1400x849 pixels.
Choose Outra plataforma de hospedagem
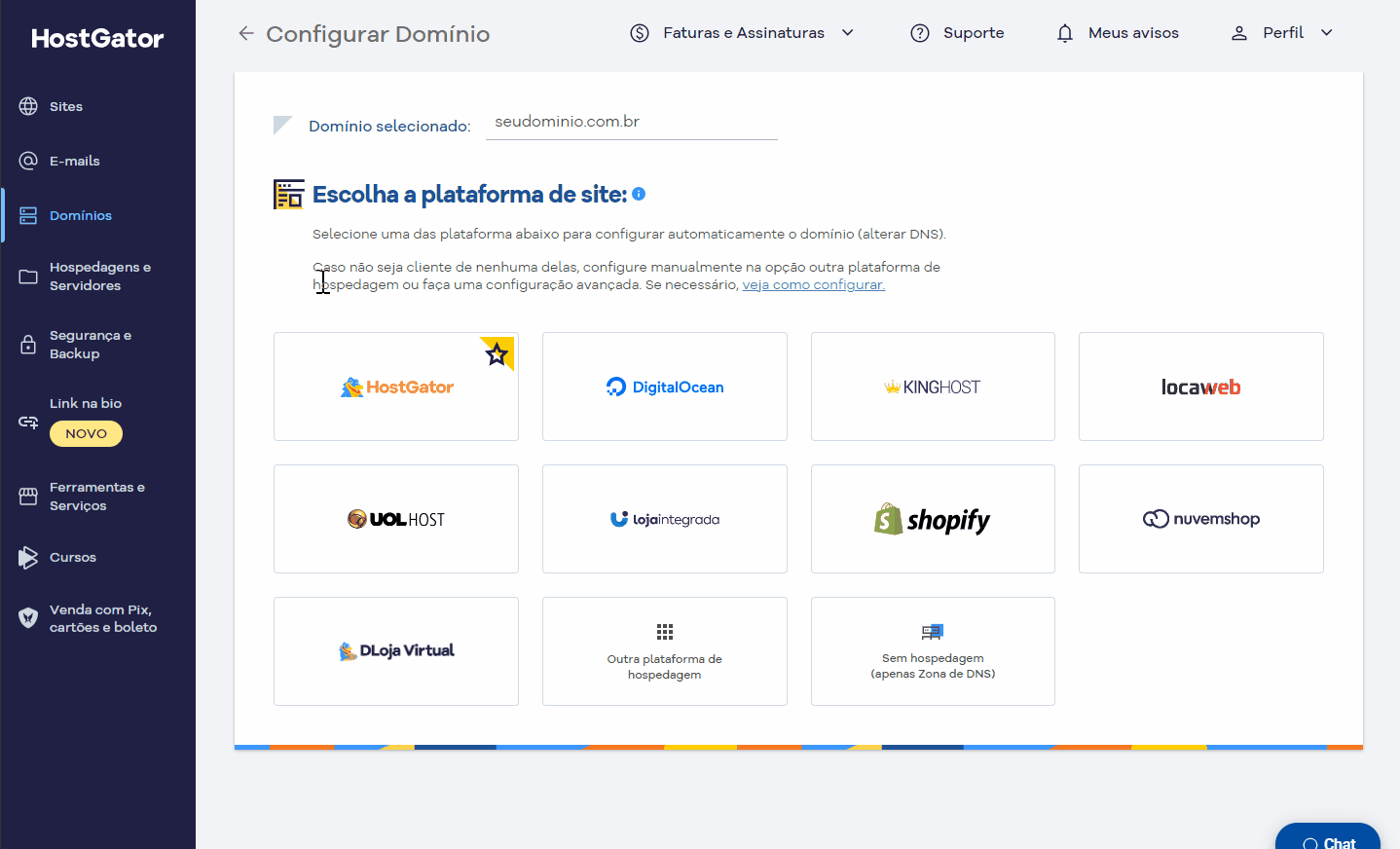coord(665,651)
